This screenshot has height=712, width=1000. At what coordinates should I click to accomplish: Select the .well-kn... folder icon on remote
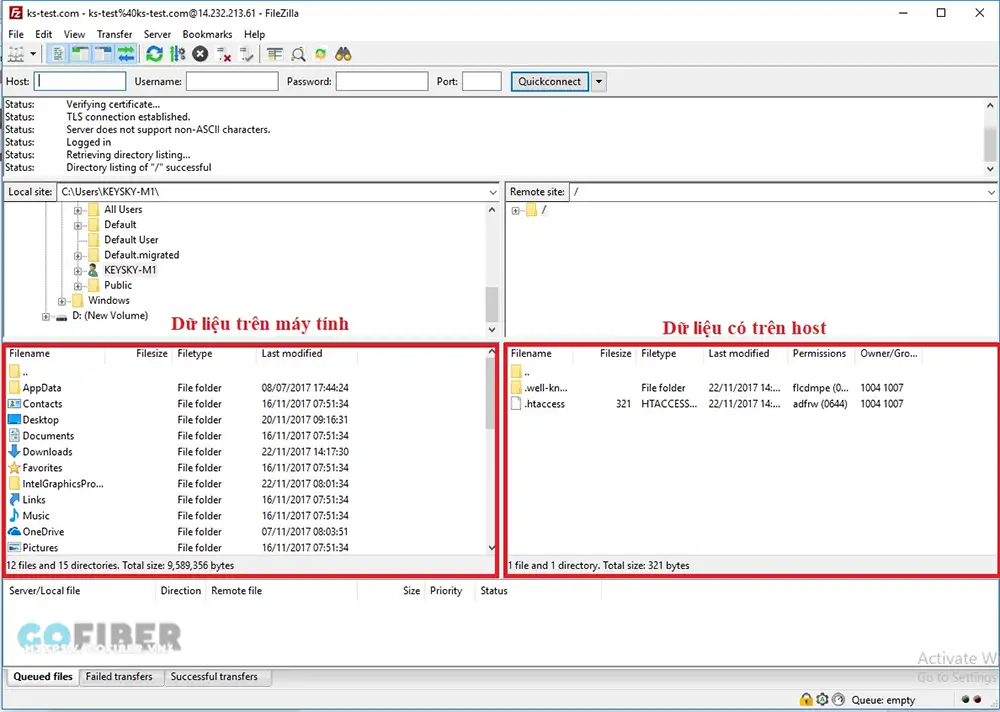(x=516, y=388)
